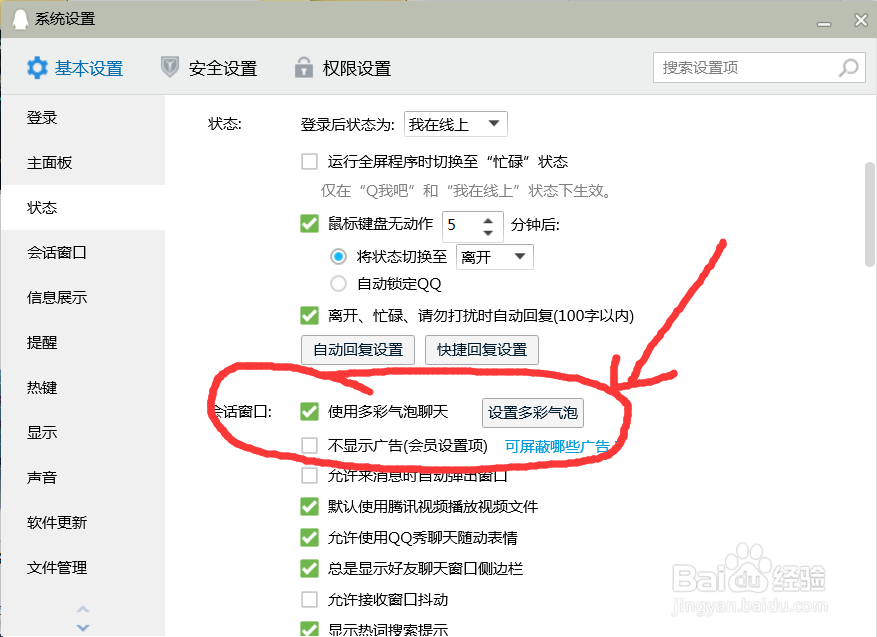Click the gear icon for basic settings

coord(37,68)
